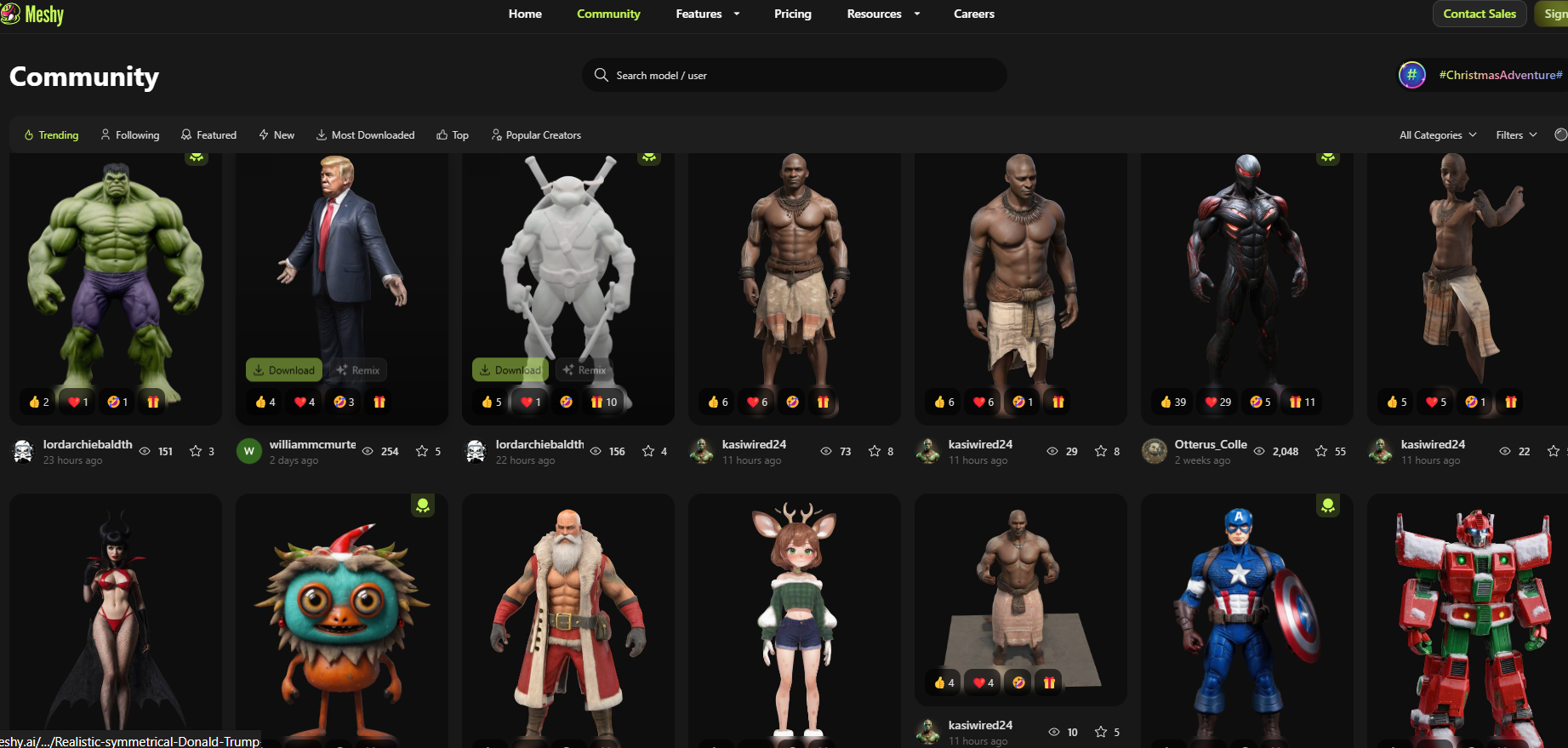Click the toggle icon right of Filters
The width and height of the screenshot is (1568, 748).
click(x=1560, y=134)
